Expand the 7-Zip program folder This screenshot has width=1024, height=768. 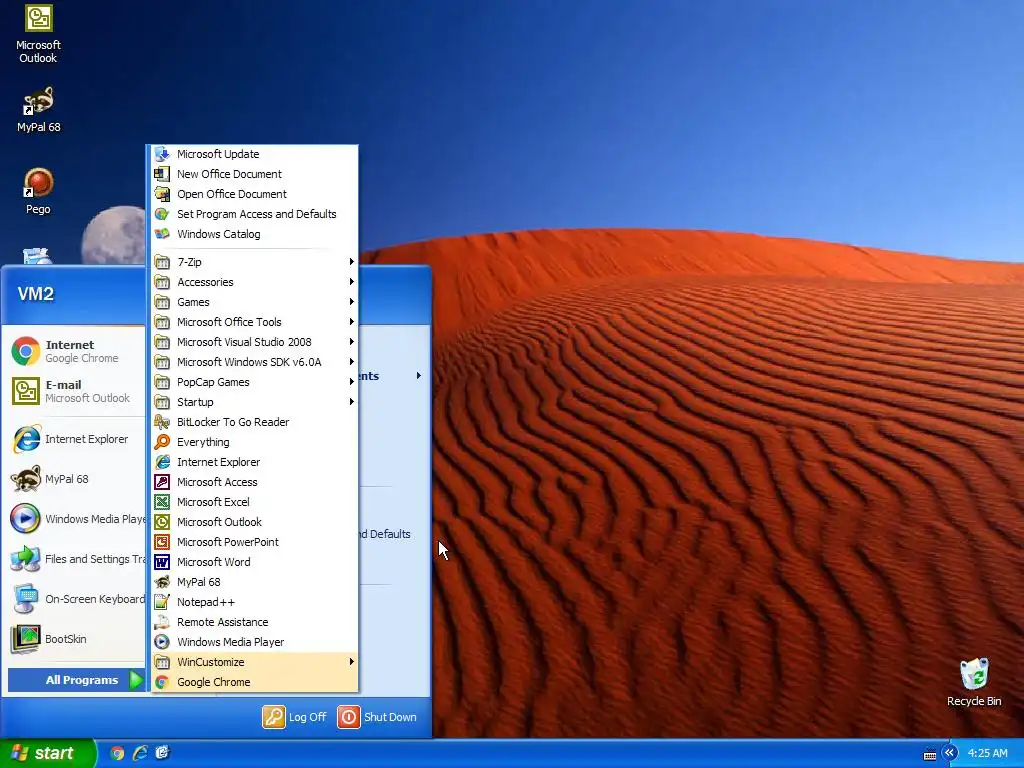[255, 262]
